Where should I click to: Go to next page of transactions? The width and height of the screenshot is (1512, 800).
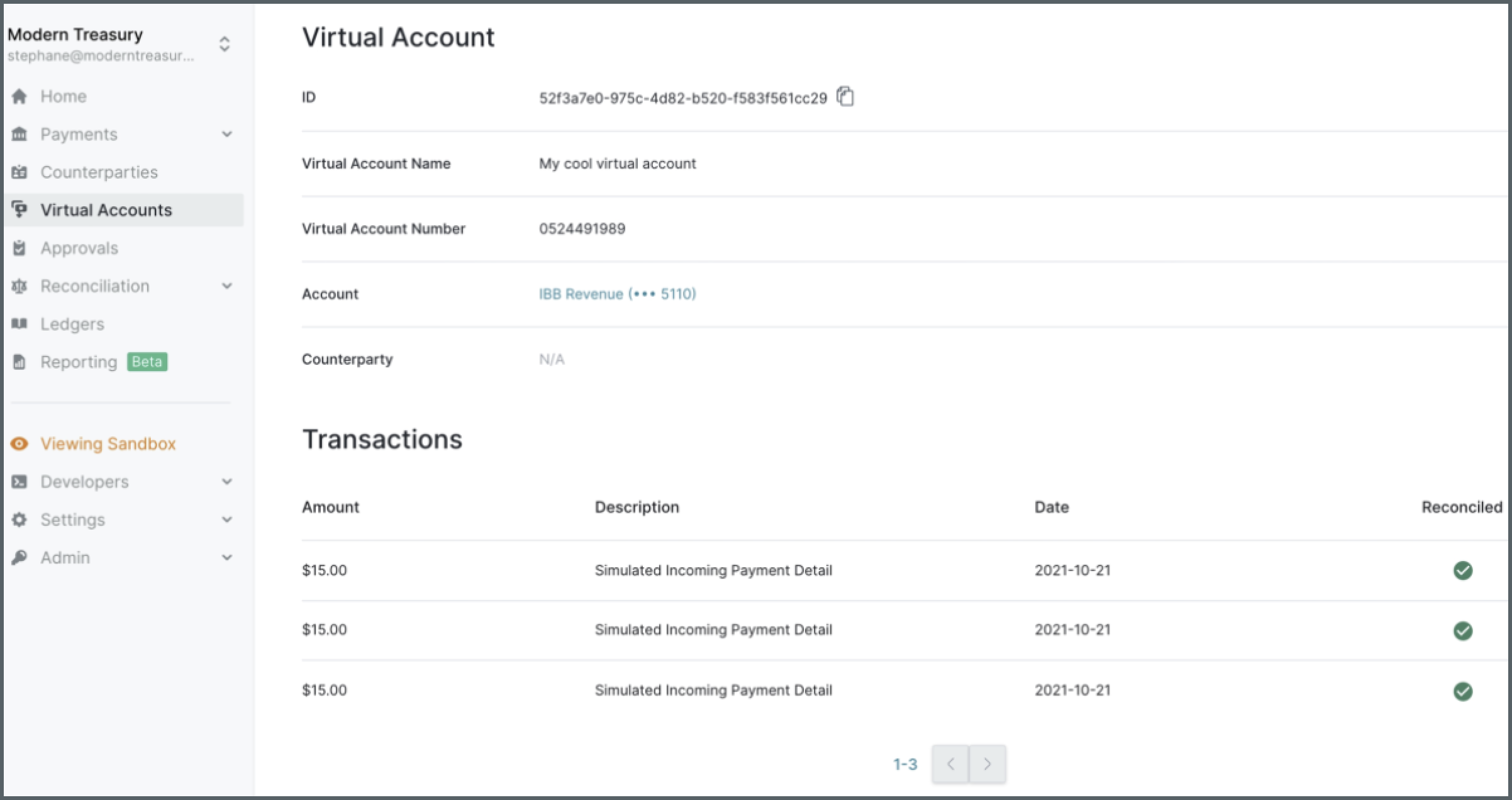[987, 764]
